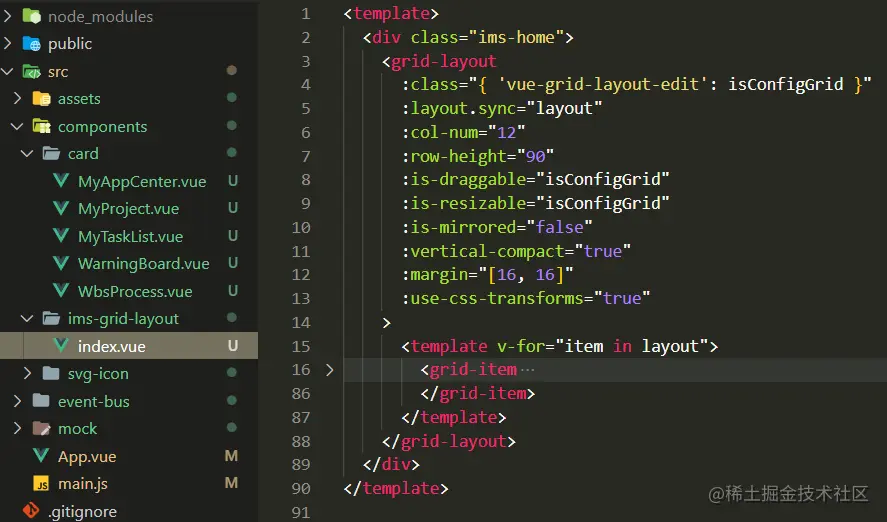Open .gitignore file

[x=83, y=511]
